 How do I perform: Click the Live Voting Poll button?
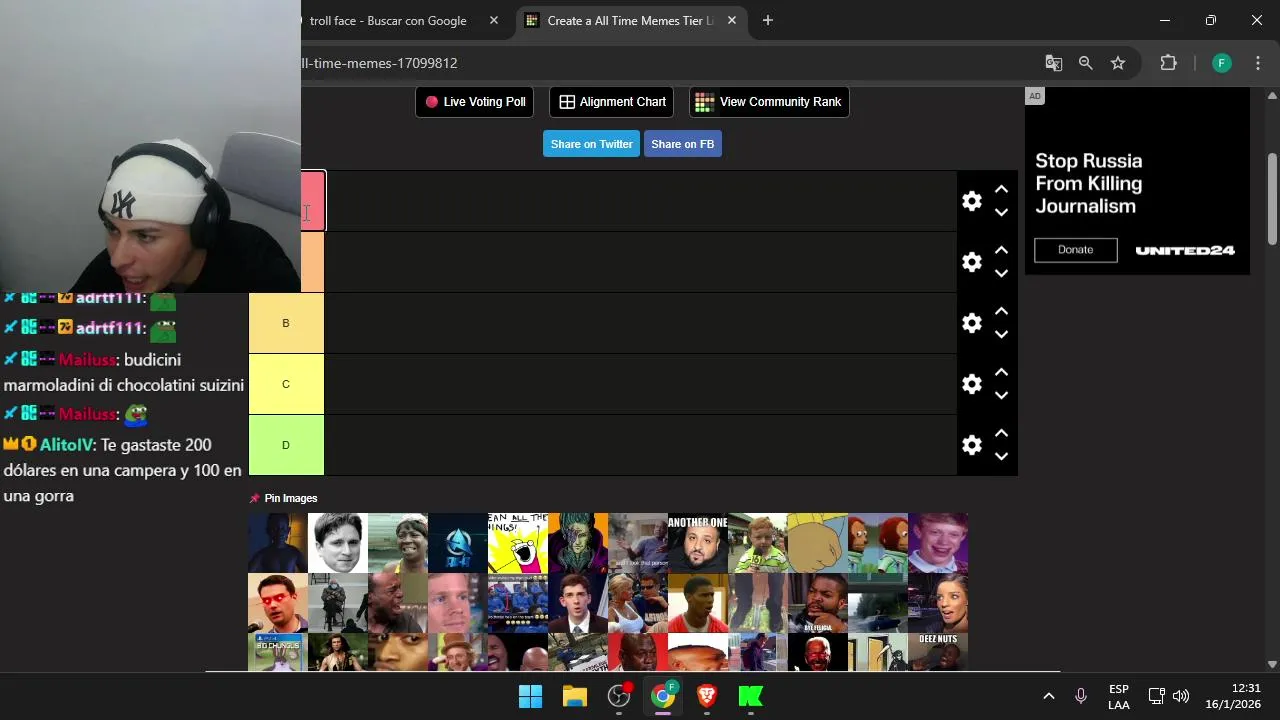pyautogui.click(x=475, y=102)
